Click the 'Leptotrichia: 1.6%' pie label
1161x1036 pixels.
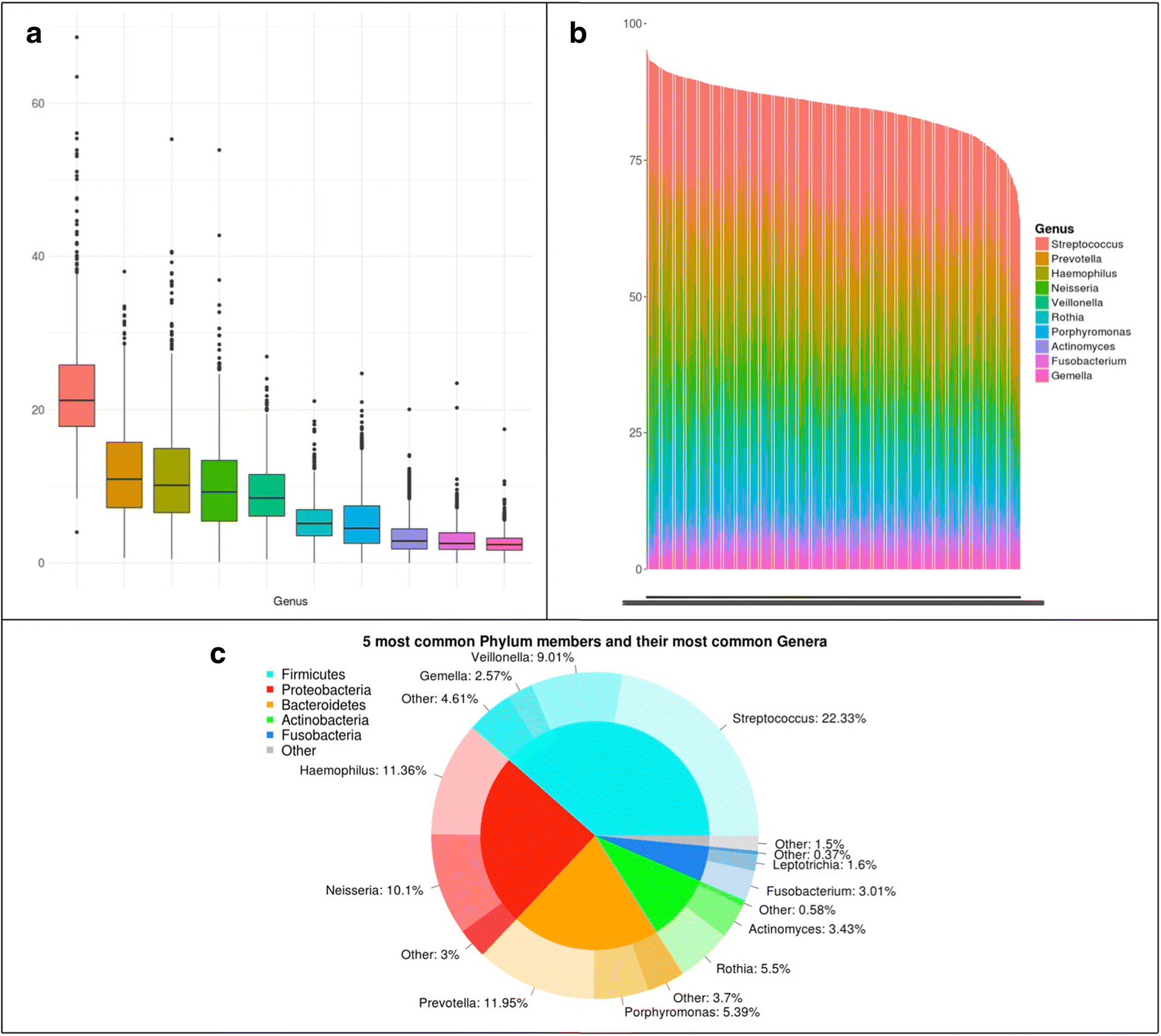825,865
